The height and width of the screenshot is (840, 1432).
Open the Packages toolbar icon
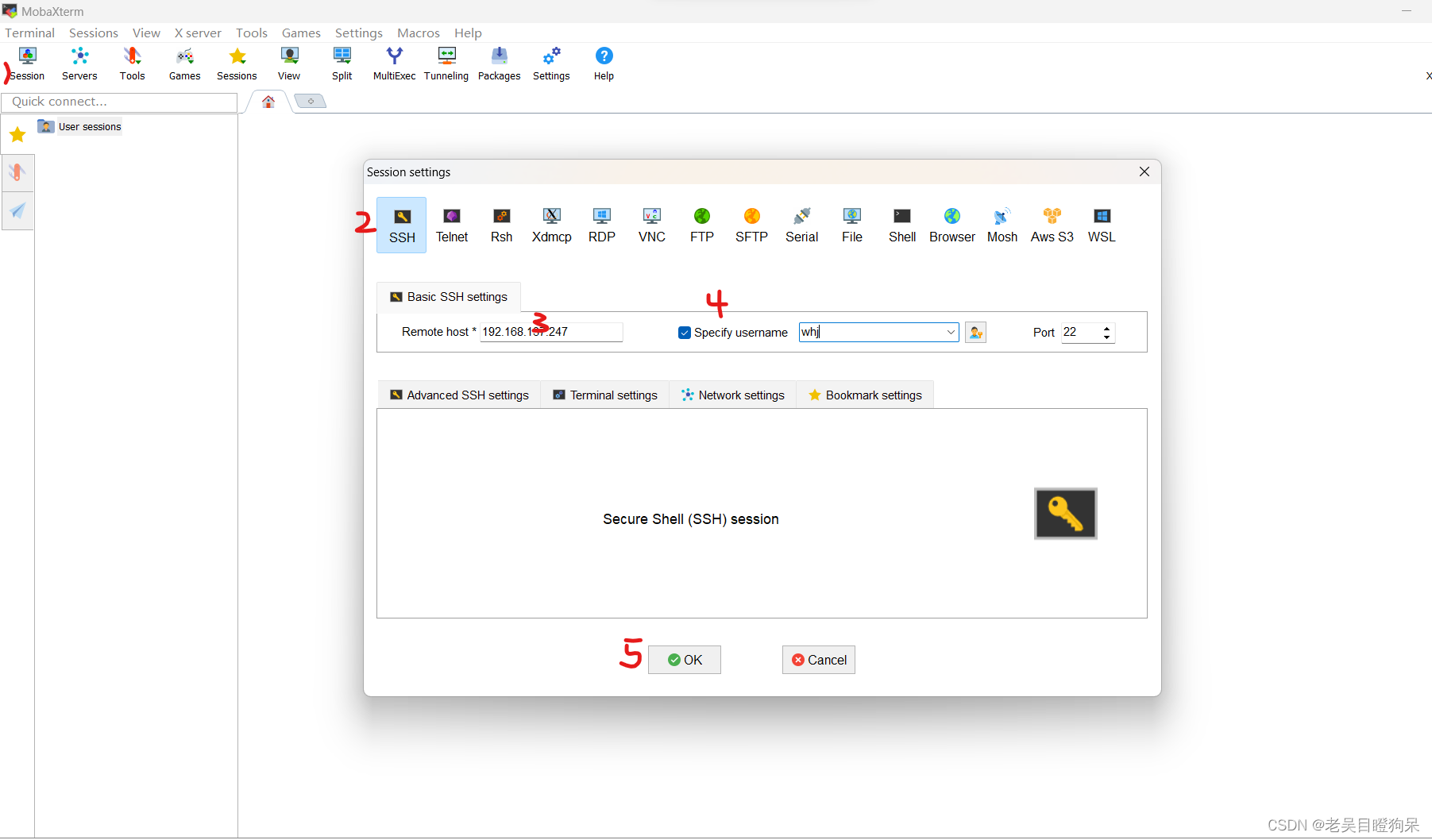[499, 64]
